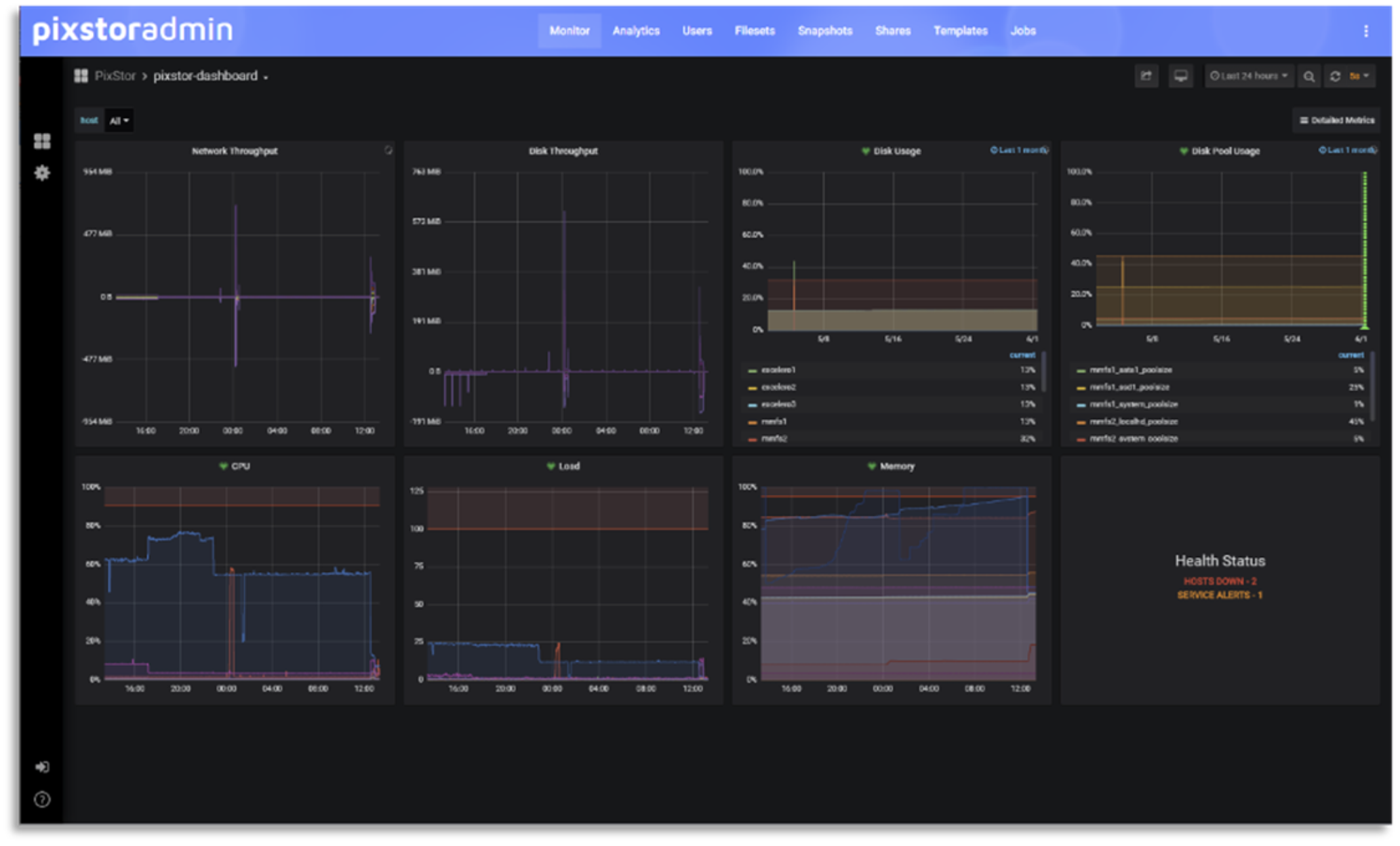The width and height of the screenshot is (1400, 846).
Task: Toggle the mmfs1_system_poolsize series visibility
Action: 1134,404
